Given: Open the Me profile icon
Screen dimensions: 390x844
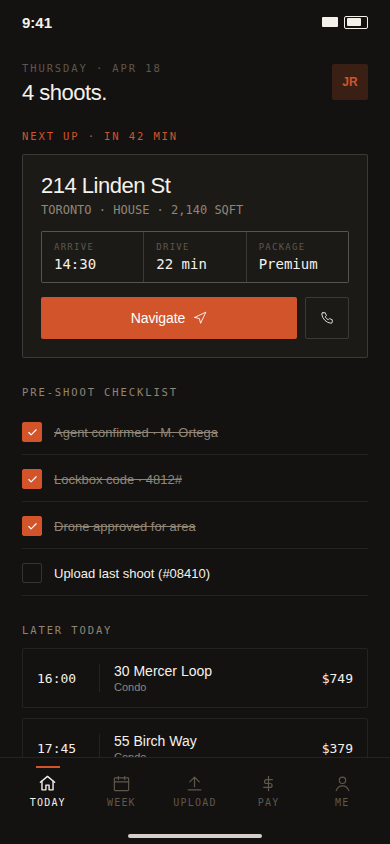Looking at the screenshot, I should 342,783.
